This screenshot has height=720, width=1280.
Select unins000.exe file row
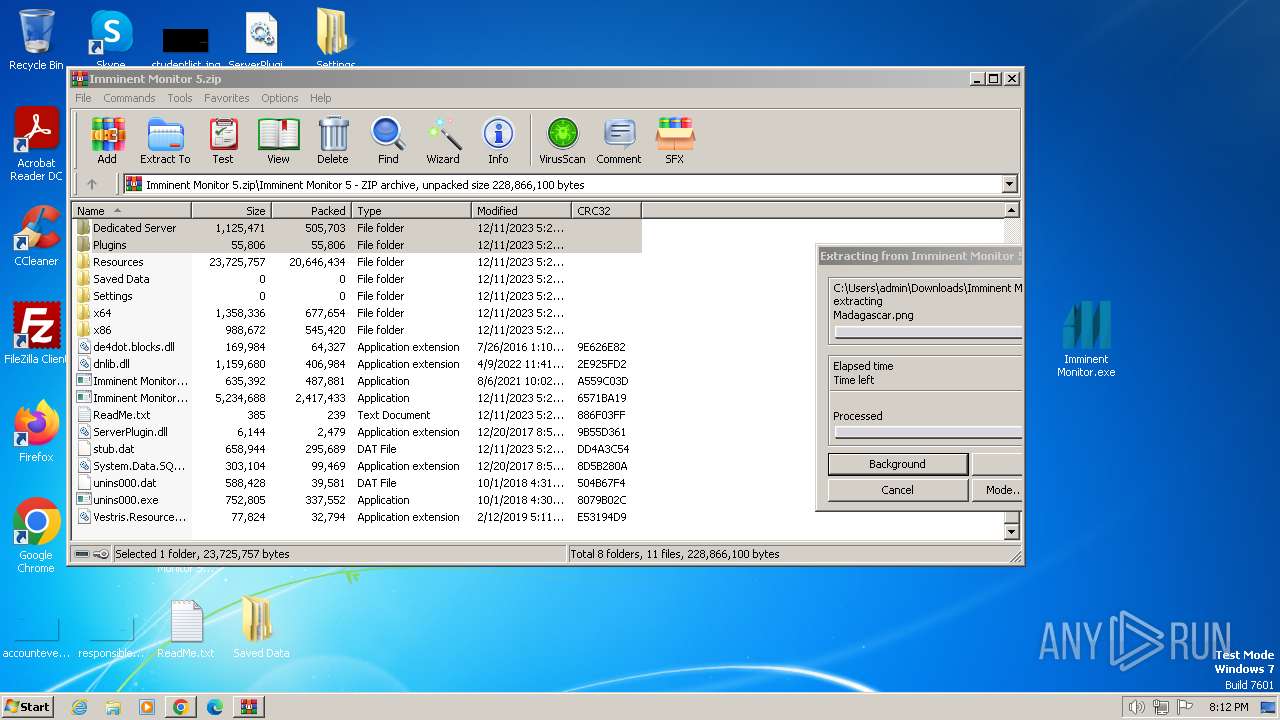(x=356, y=500)
